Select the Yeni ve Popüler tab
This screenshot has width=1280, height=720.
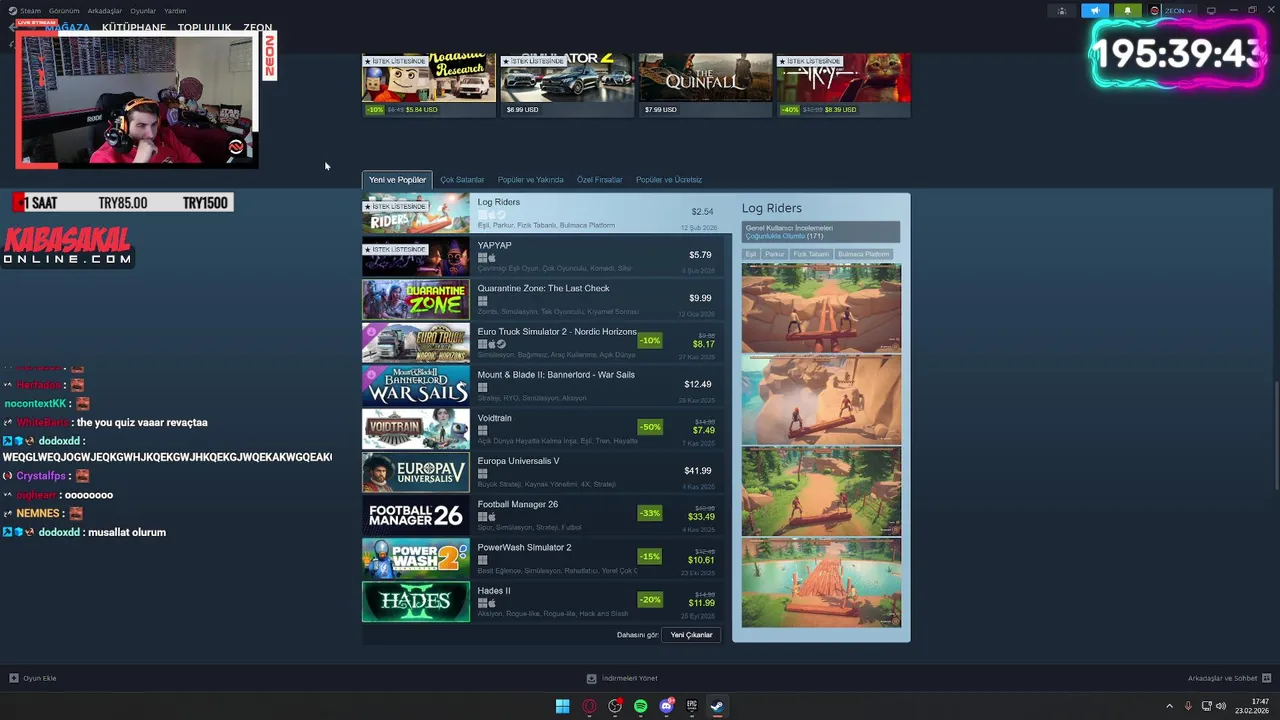tap(397, 180)
